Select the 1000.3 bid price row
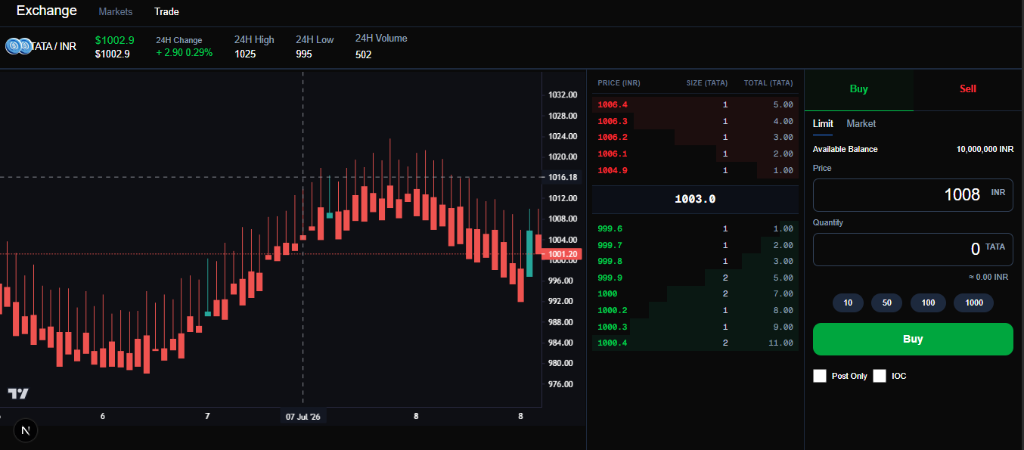The height and width of the screenshot is (450, 1024). coord(695,327)
